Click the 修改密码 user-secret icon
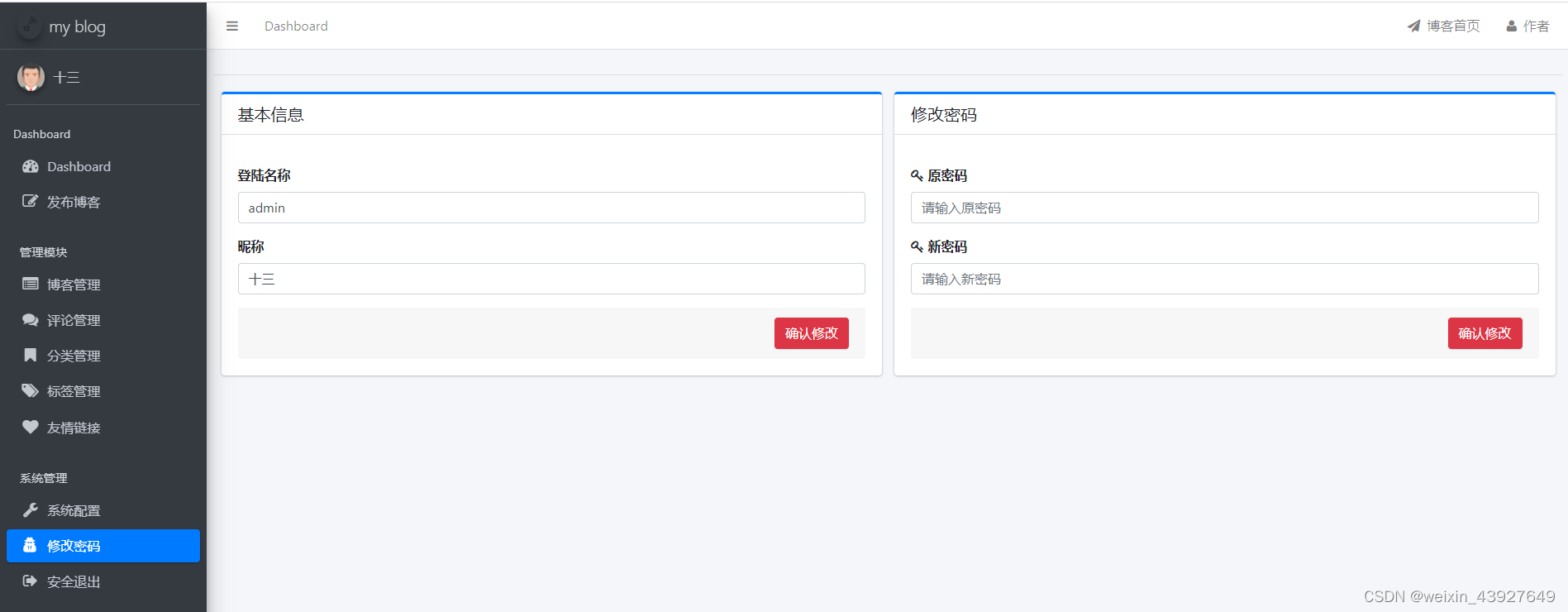The height and width of the screenshot is (612, 1568). coord(30,545)
